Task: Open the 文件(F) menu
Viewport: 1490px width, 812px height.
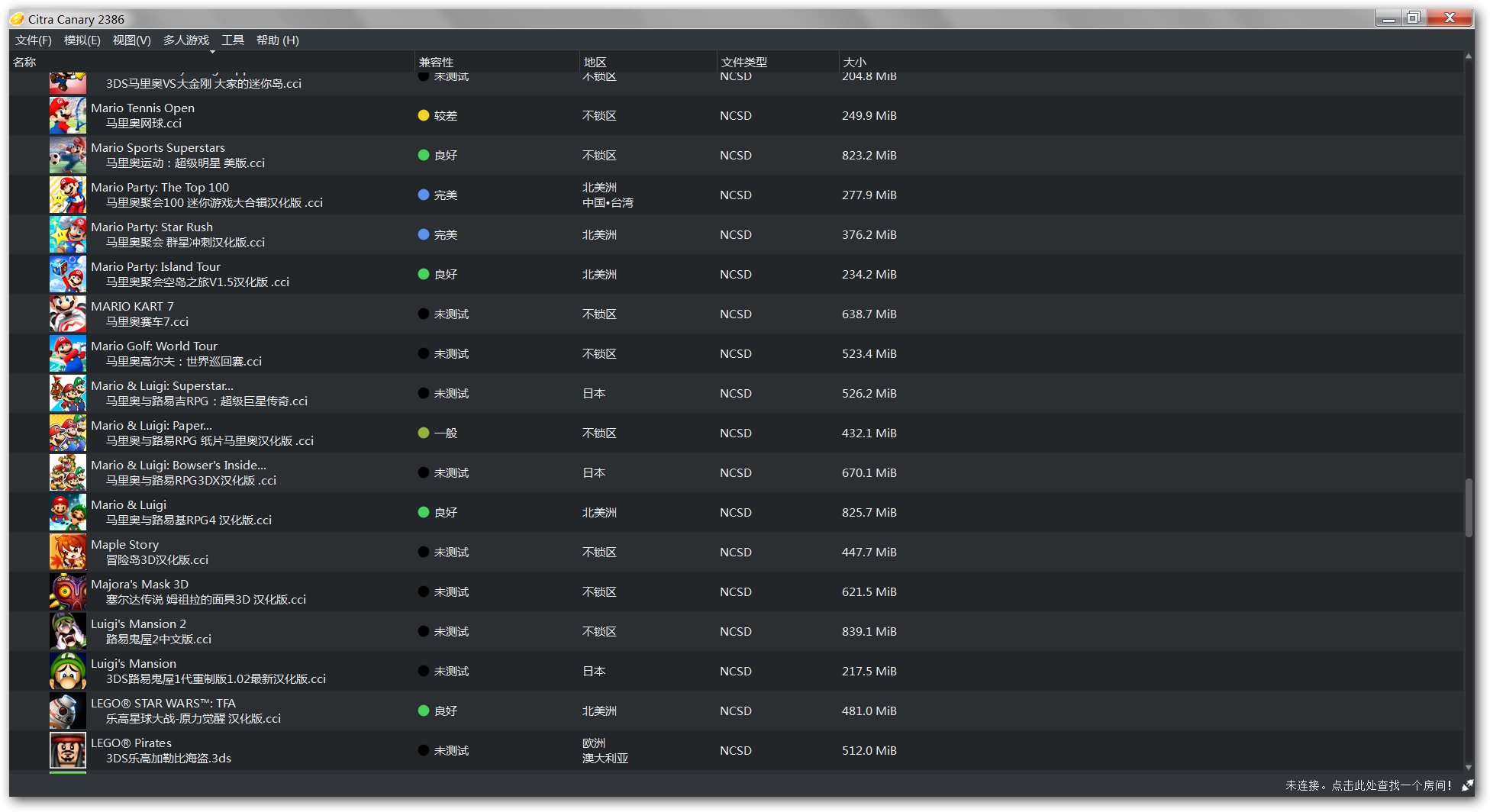Action: (34, 40)
